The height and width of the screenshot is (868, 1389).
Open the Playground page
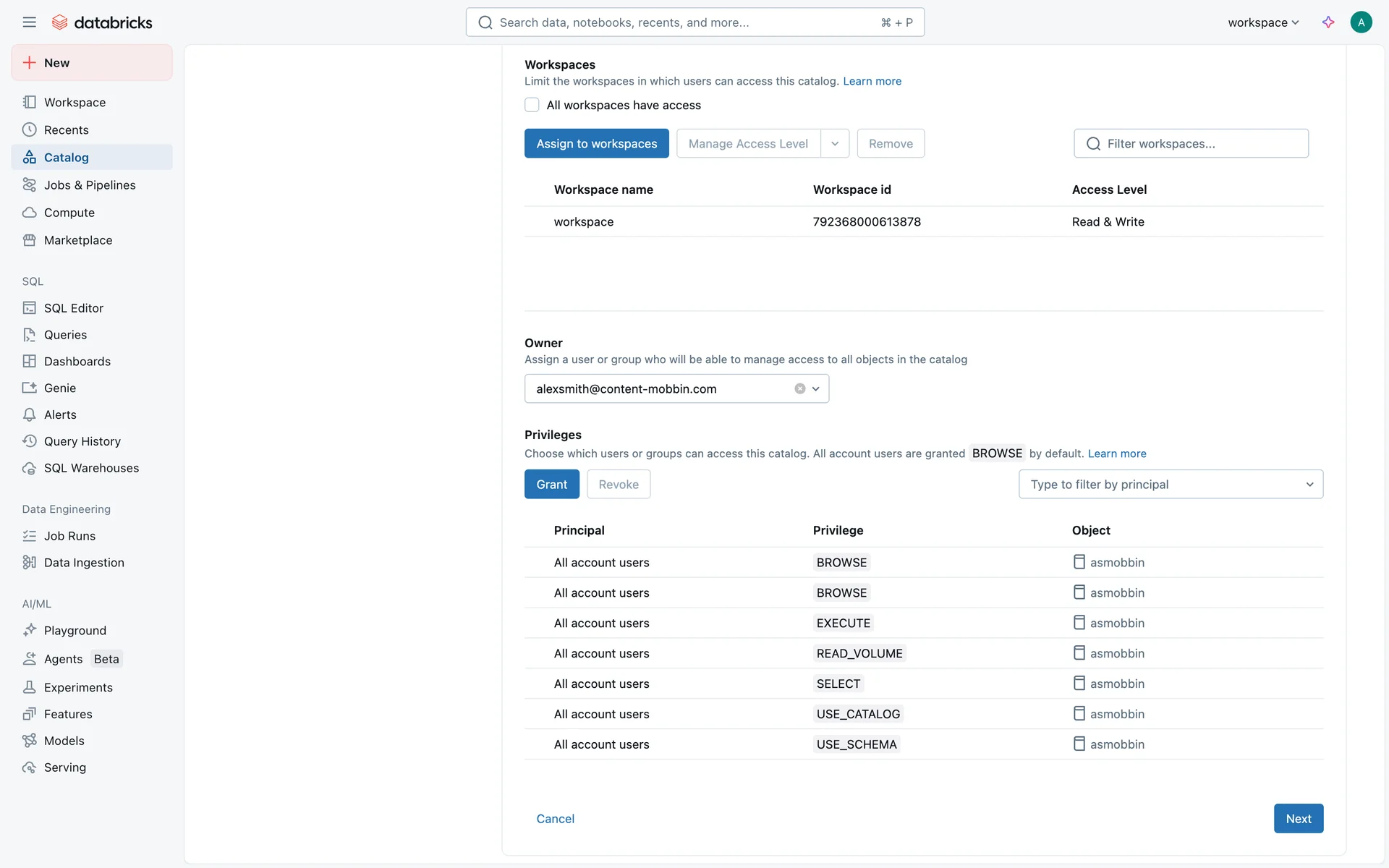click(75, 631)
